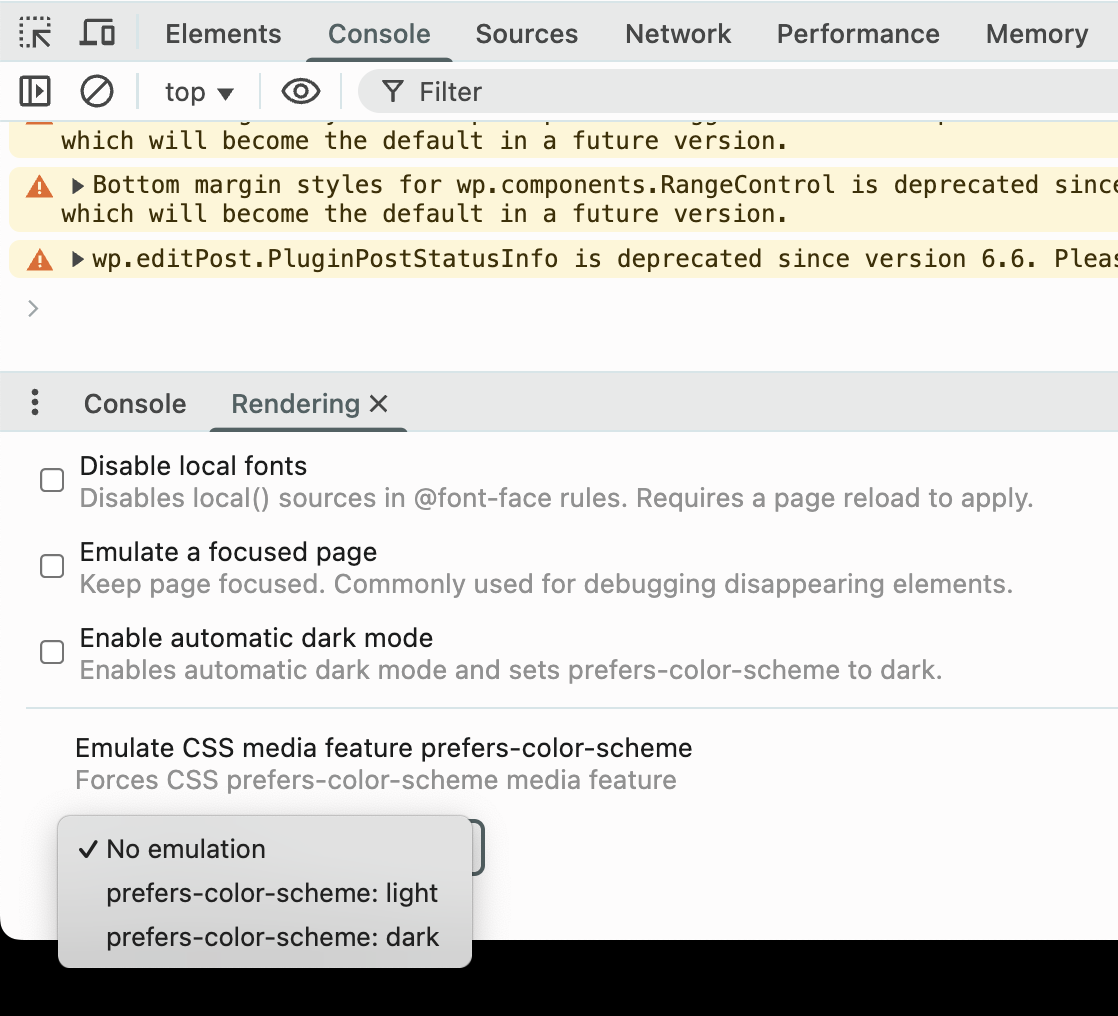The image size is (1118, 1016).
Task: Enable the Disable local fonts checkbox
Action: point(52,481)
